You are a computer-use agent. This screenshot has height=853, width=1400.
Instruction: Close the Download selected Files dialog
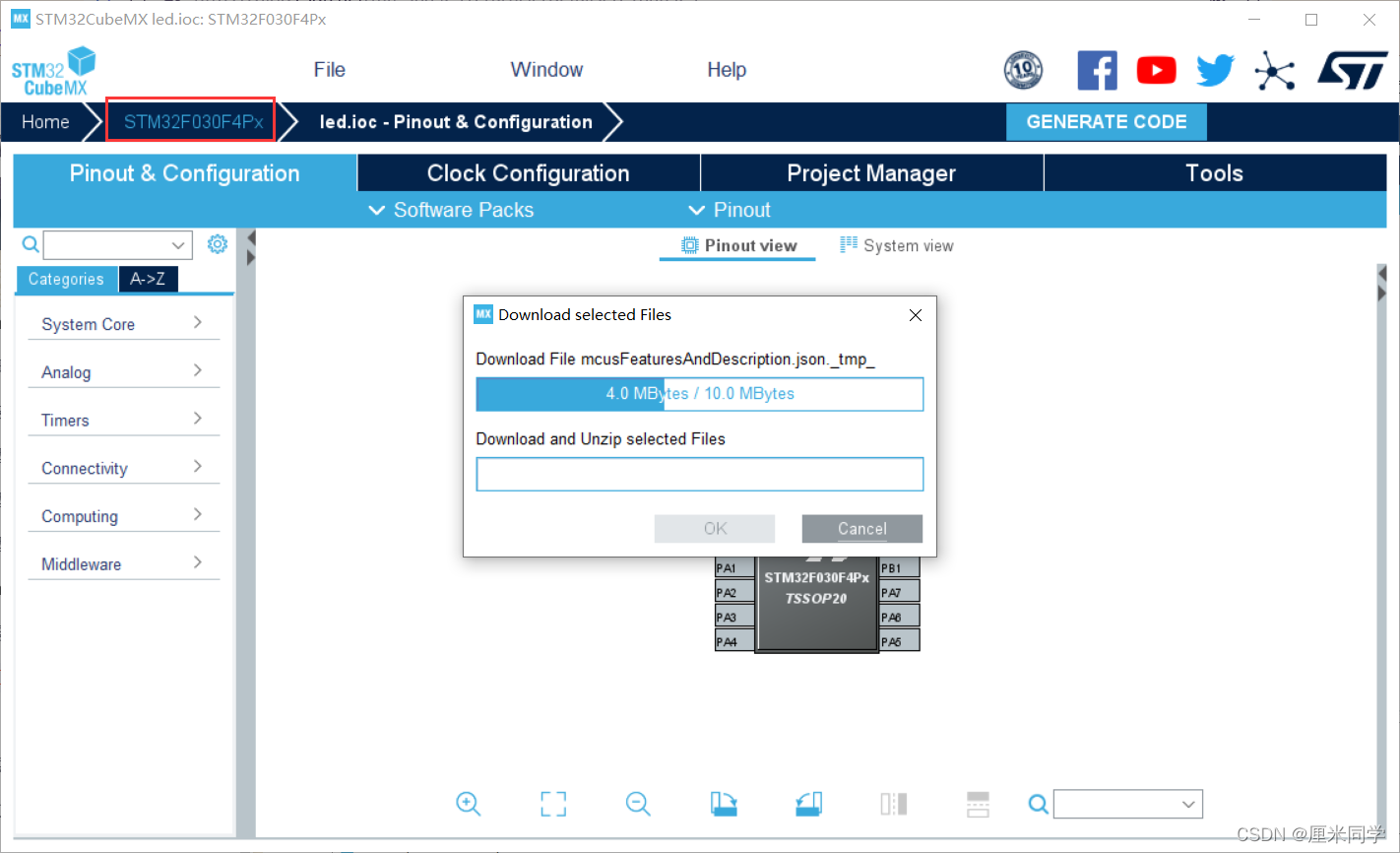pyautogui.click(x=916, y=315)
